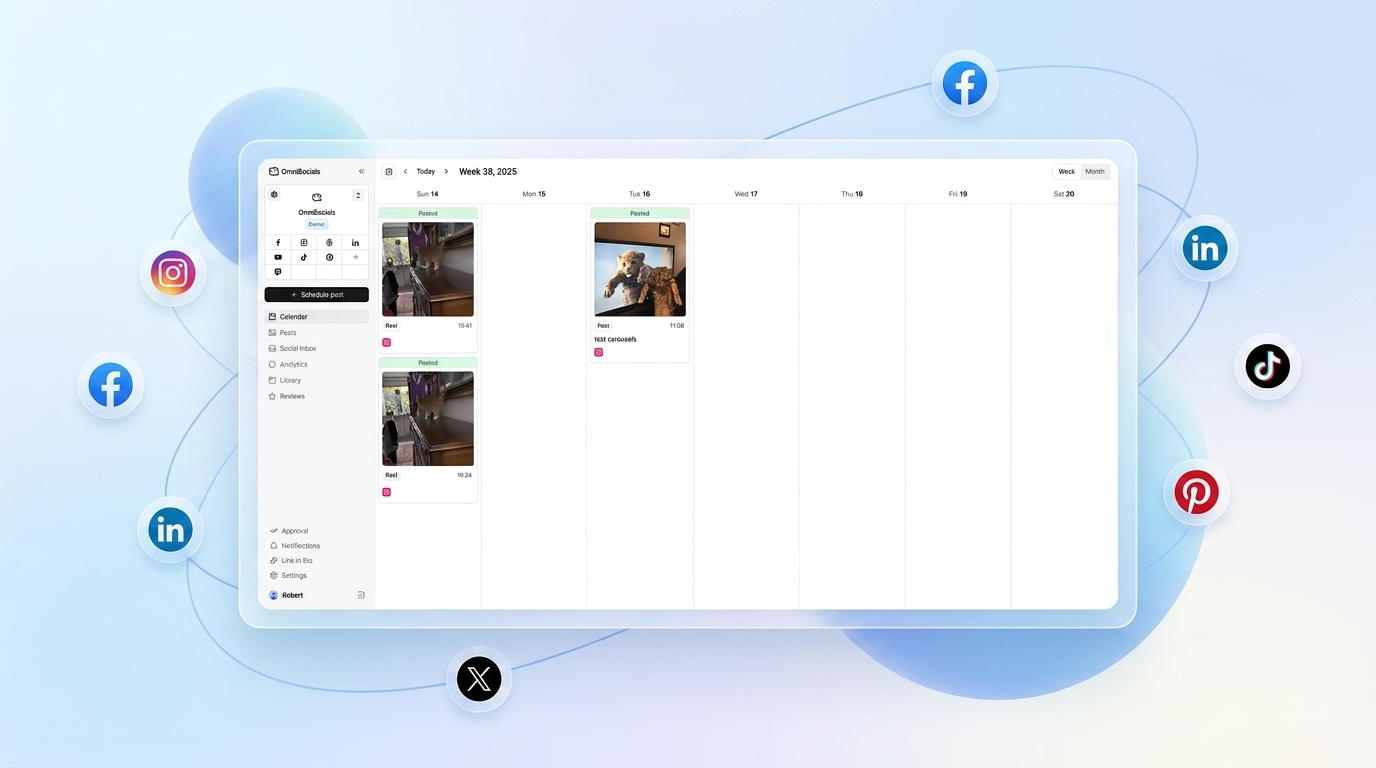Click the Week 38, 2025 title
This screenshot has height=768, width=1376.
(x=488, y=172)
